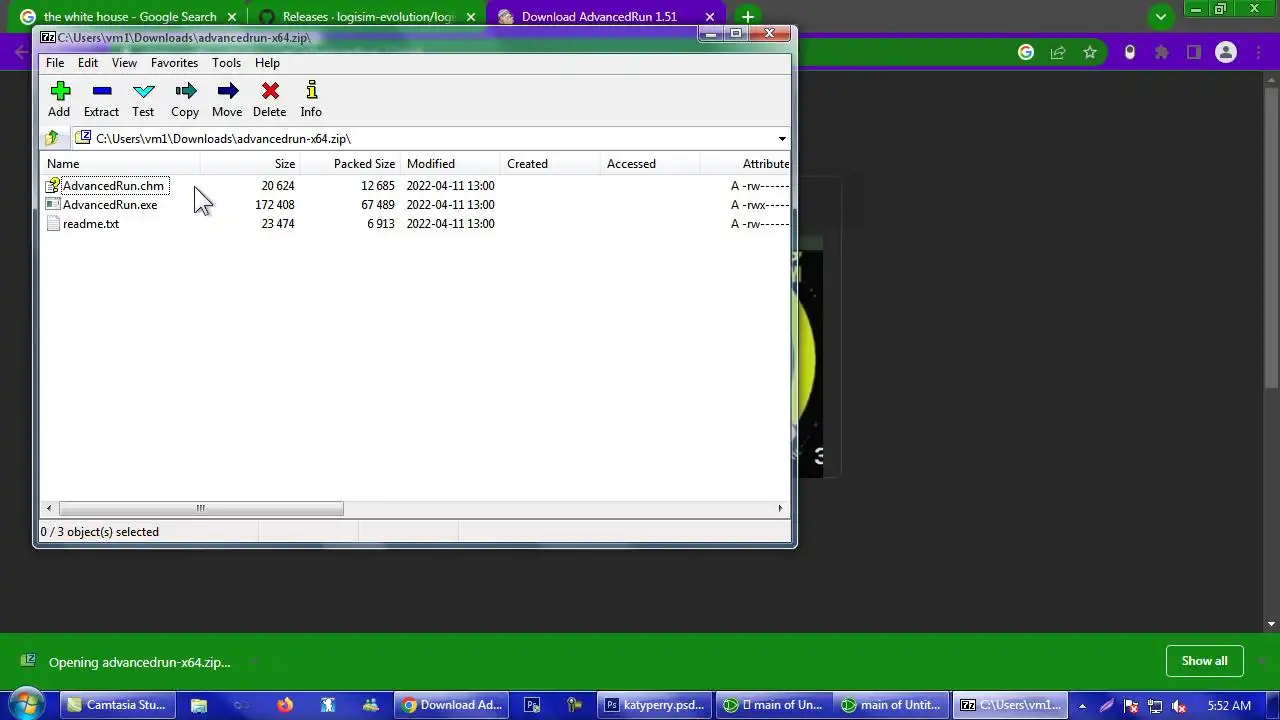Switch to Download AdvancedRun Chrome taskbar button
Image resolution: width=1280 pixels, height=720 pixels.
tap(452, 705)
